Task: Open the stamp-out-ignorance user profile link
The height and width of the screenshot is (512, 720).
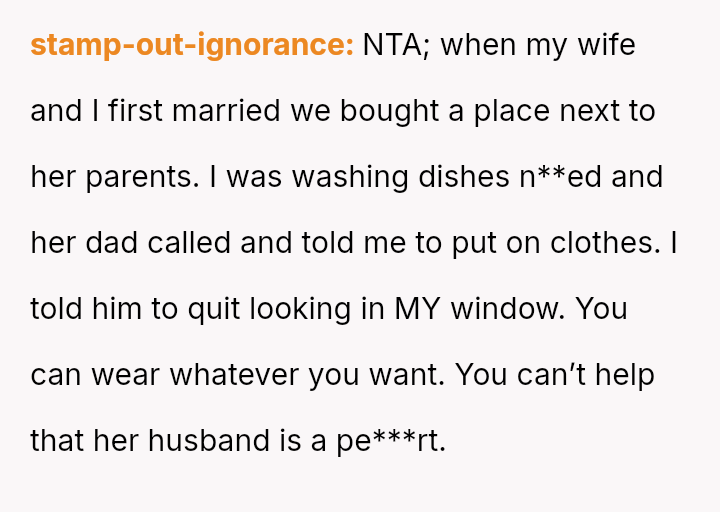Action: [191, 45]
